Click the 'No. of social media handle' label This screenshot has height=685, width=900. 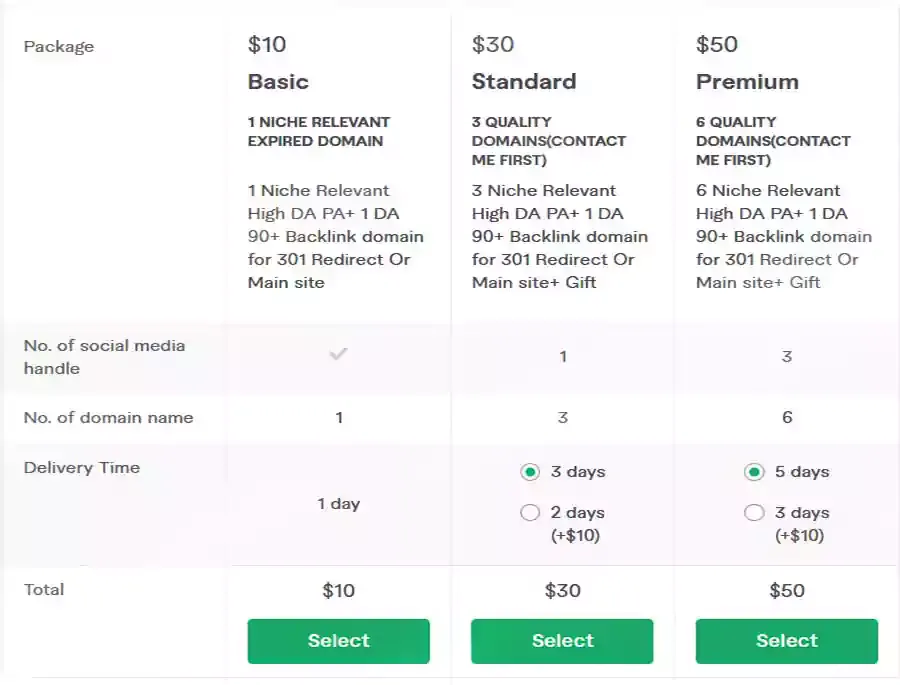tap(104, 357)
